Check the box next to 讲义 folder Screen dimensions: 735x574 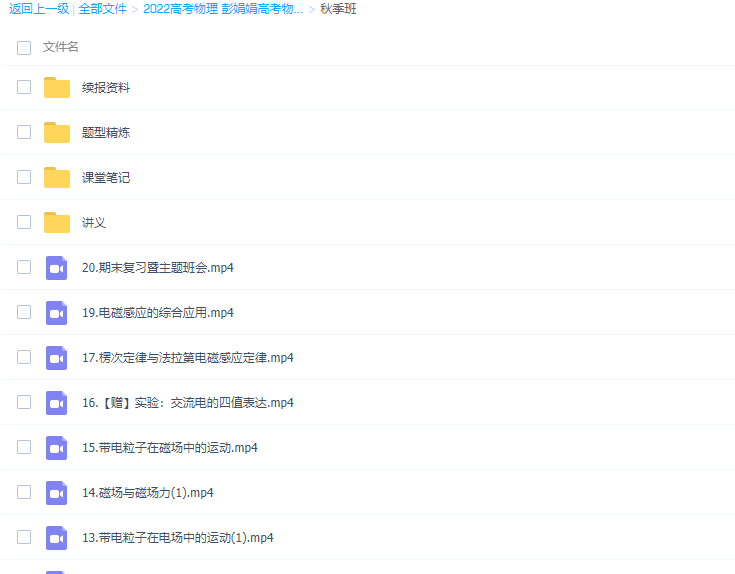(24, 223)
